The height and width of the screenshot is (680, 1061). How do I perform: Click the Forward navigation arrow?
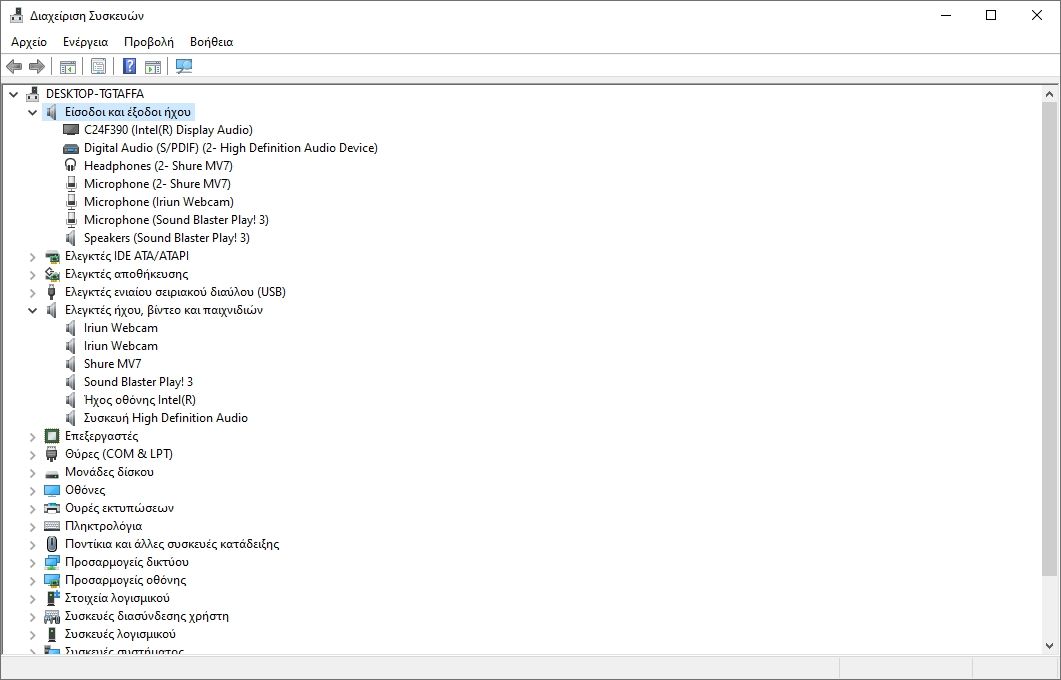pos(37,66)
